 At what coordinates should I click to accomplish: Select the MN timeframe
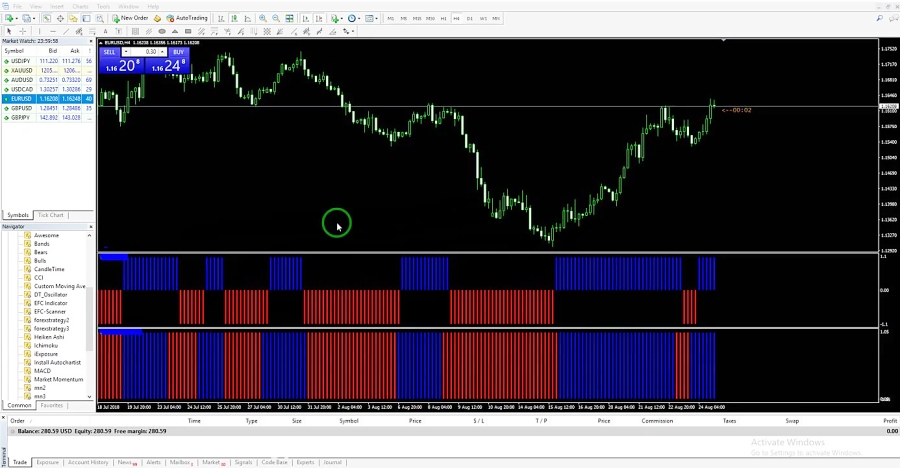point(496,18)
